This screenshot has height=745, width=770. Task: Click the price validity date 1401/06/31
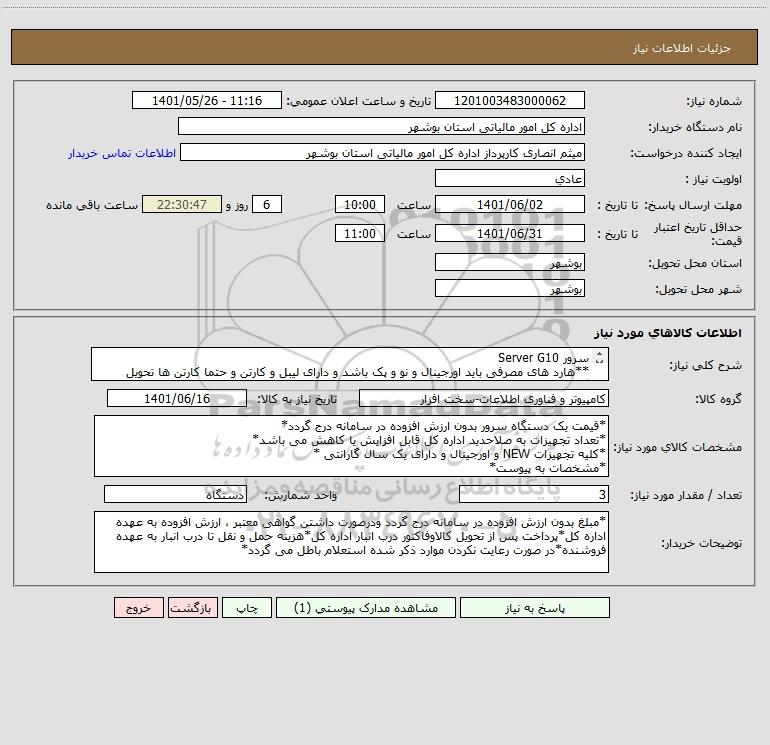coord(510,233)
